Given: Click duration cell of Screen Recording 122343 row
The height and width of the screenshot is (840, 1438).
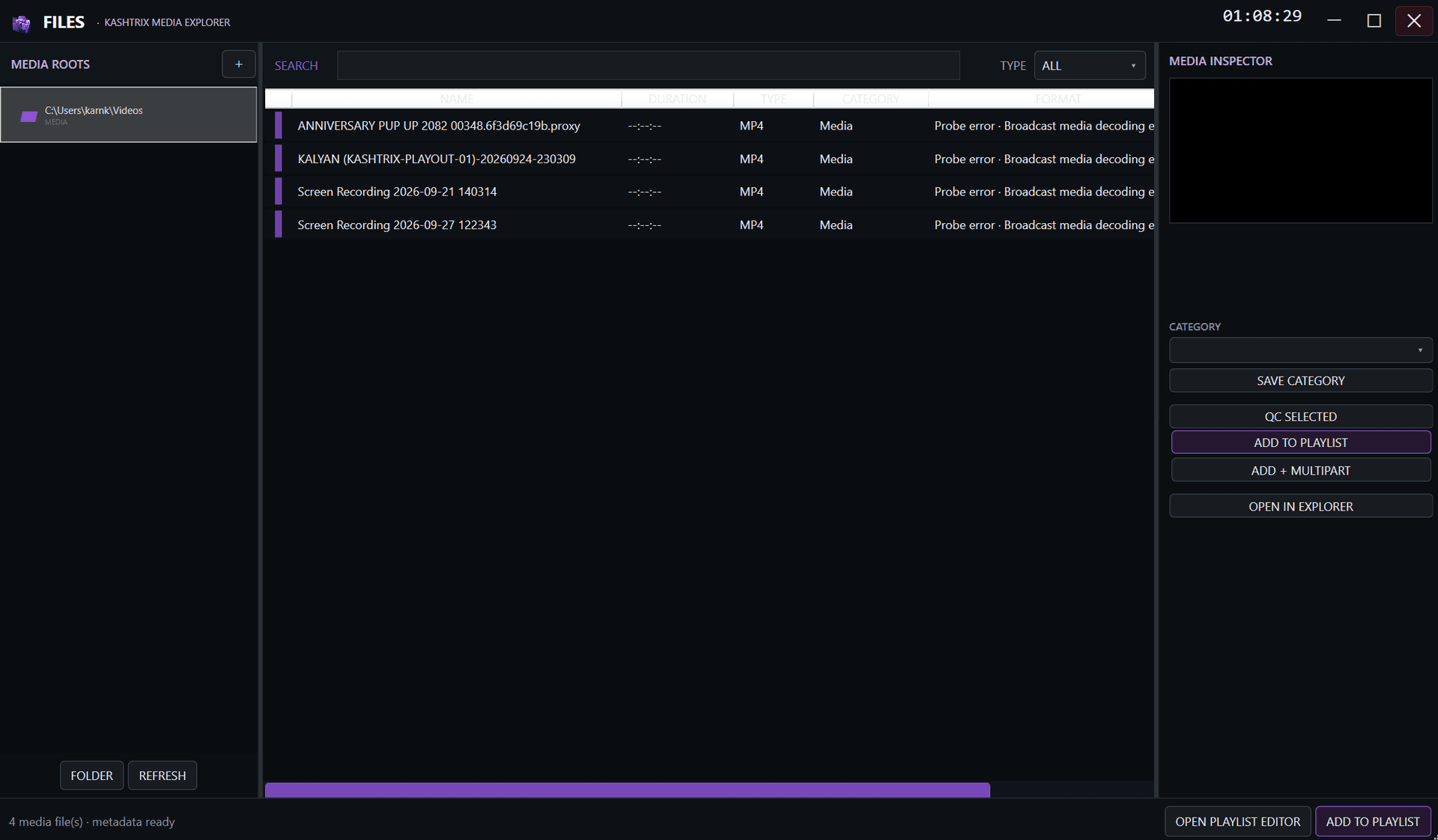Looking at the screenshot, I should point(644,225).
